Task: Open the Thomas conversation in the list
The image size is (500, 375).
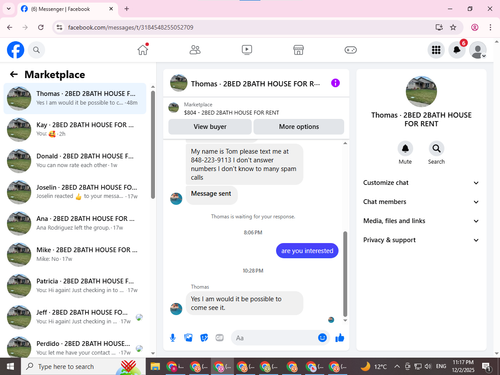Action: 75,98
